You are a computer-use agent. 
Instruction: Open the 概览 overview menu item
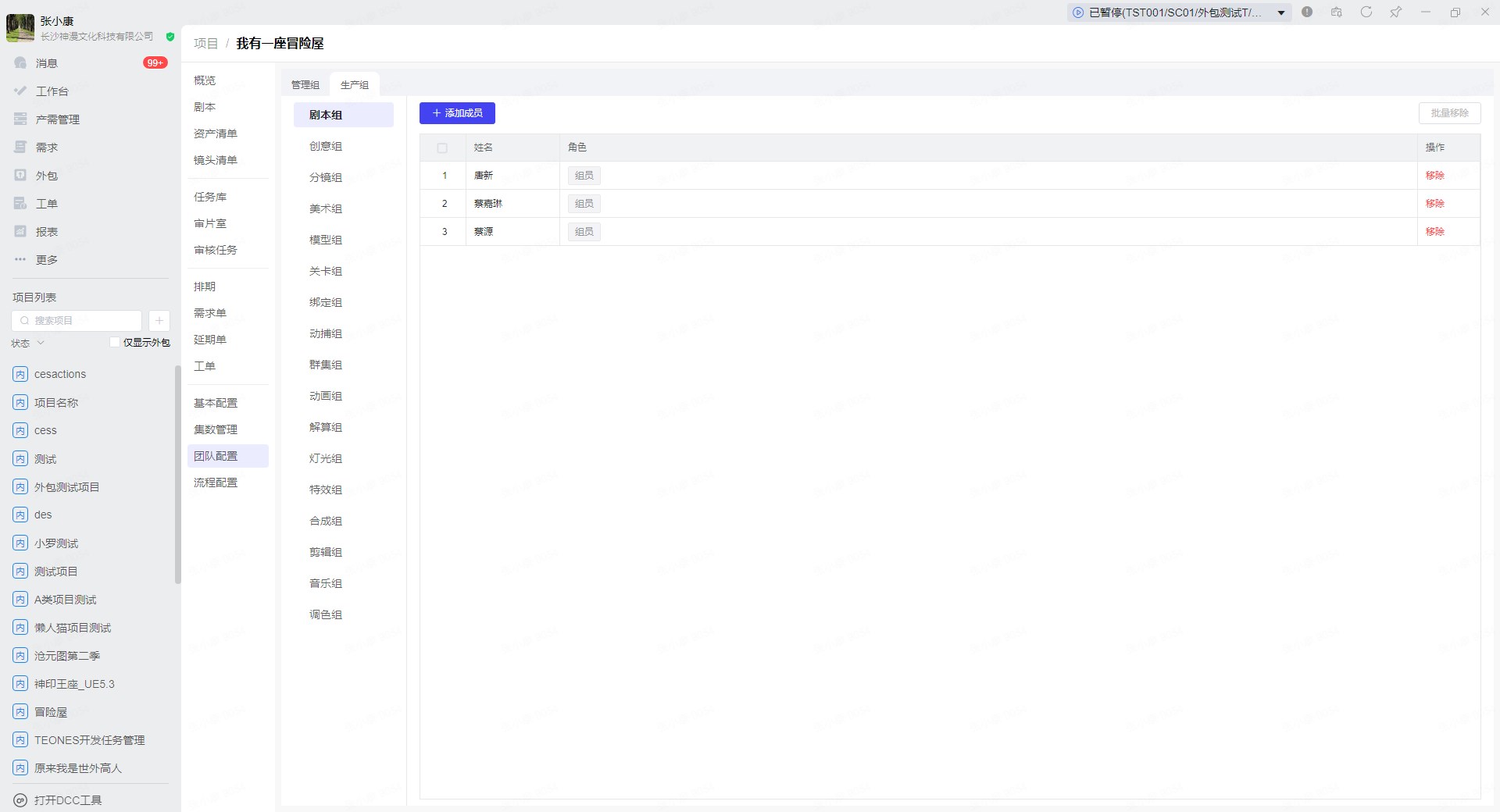205,80
